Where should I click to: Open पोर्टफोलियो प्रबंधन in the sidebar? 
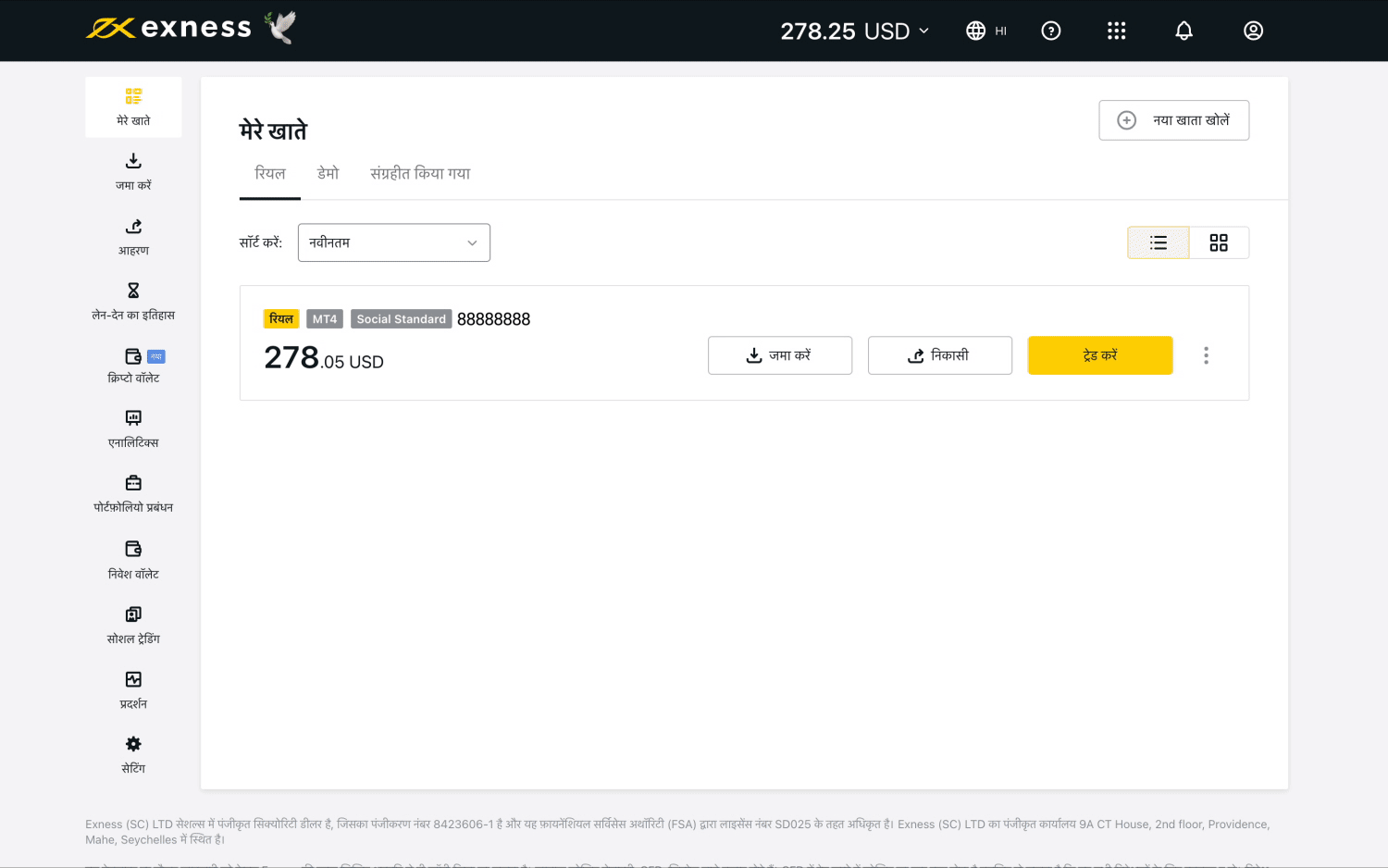click(133, 494)
